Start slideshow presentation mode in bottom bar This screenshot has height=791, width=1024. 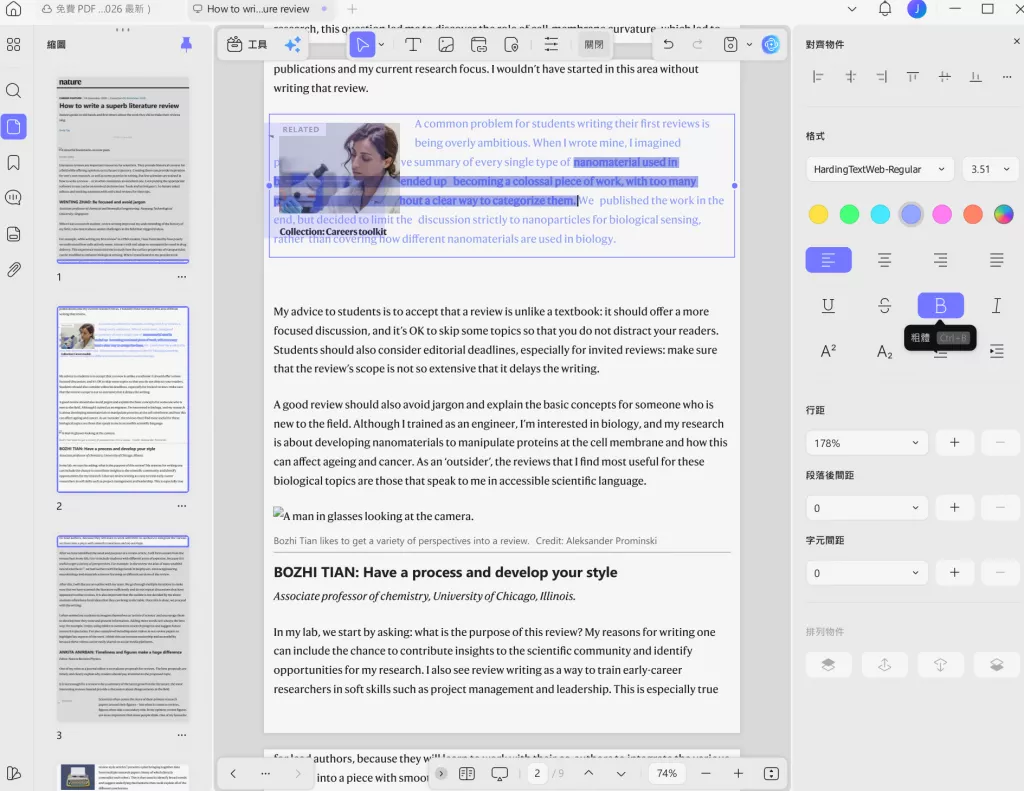click(x=499, y=773)
